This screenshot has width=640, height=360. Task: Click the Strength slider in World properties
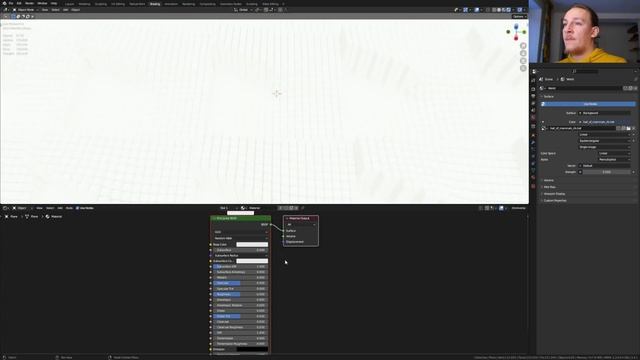606,172
